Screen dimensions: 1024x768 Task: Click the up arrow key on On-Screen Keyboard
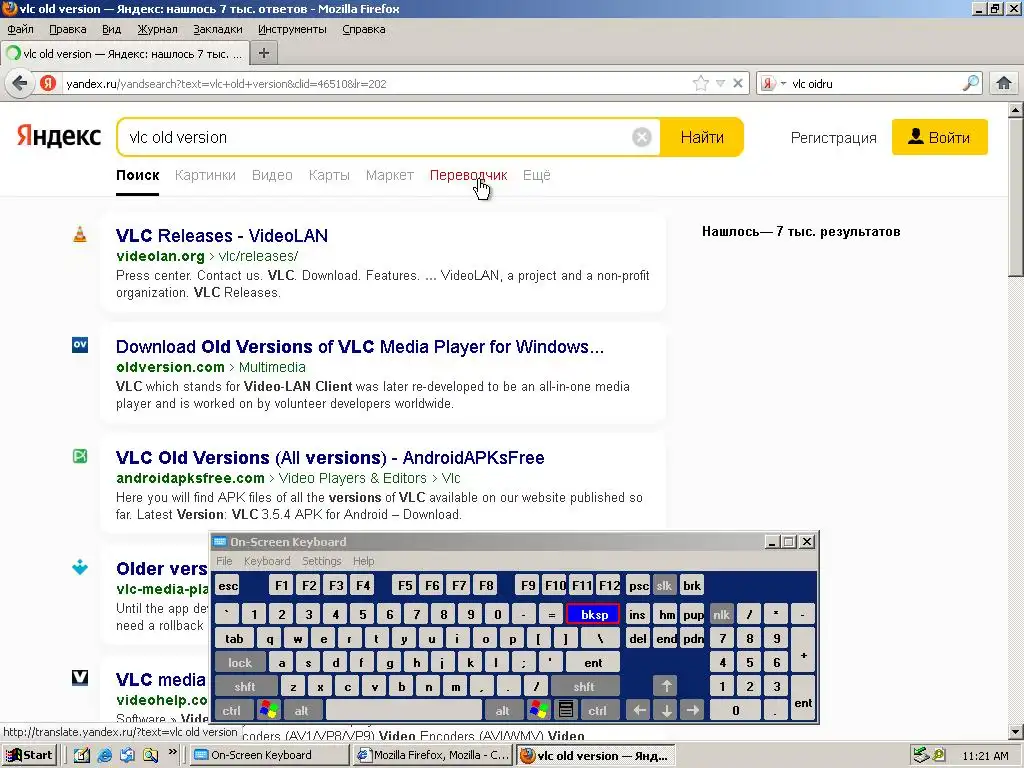click(x=666, y=686)
